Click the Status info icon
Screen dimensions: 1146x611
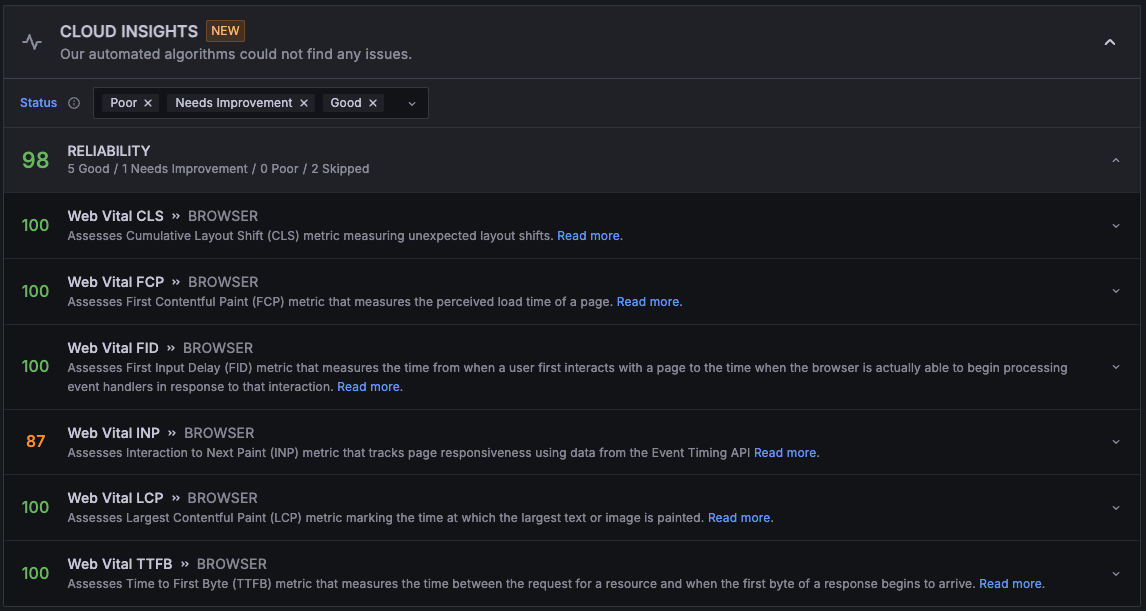[x=74, y=103]
